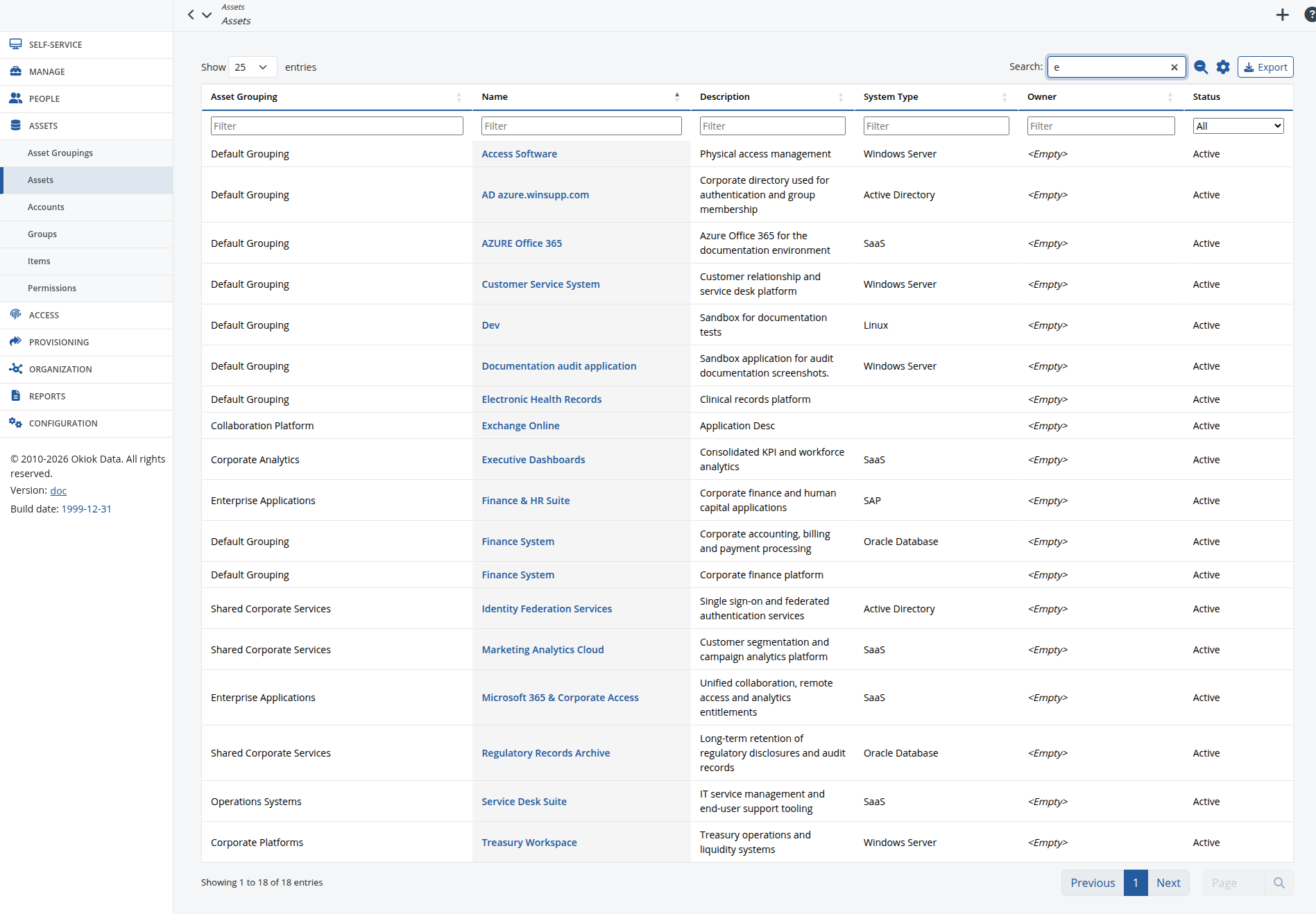Click the Manage briefcase icon

click(15, 71)
